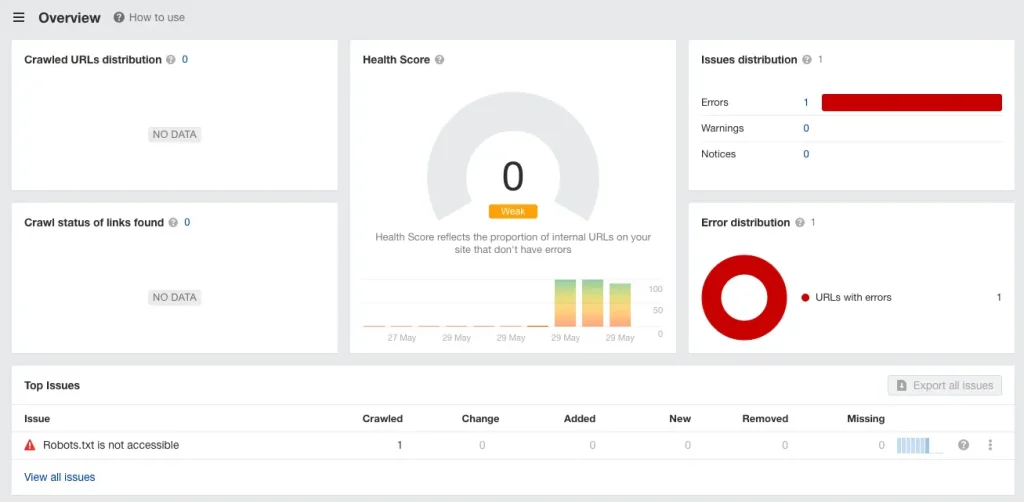
Task: Click the Weak health score badge
Action: [x=513, y=212]
